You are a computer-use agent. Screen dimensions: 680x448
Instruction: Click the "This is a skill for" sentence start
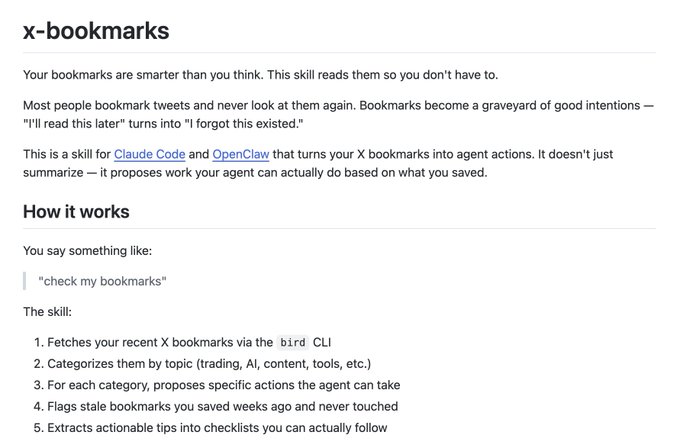click(66, 155)
